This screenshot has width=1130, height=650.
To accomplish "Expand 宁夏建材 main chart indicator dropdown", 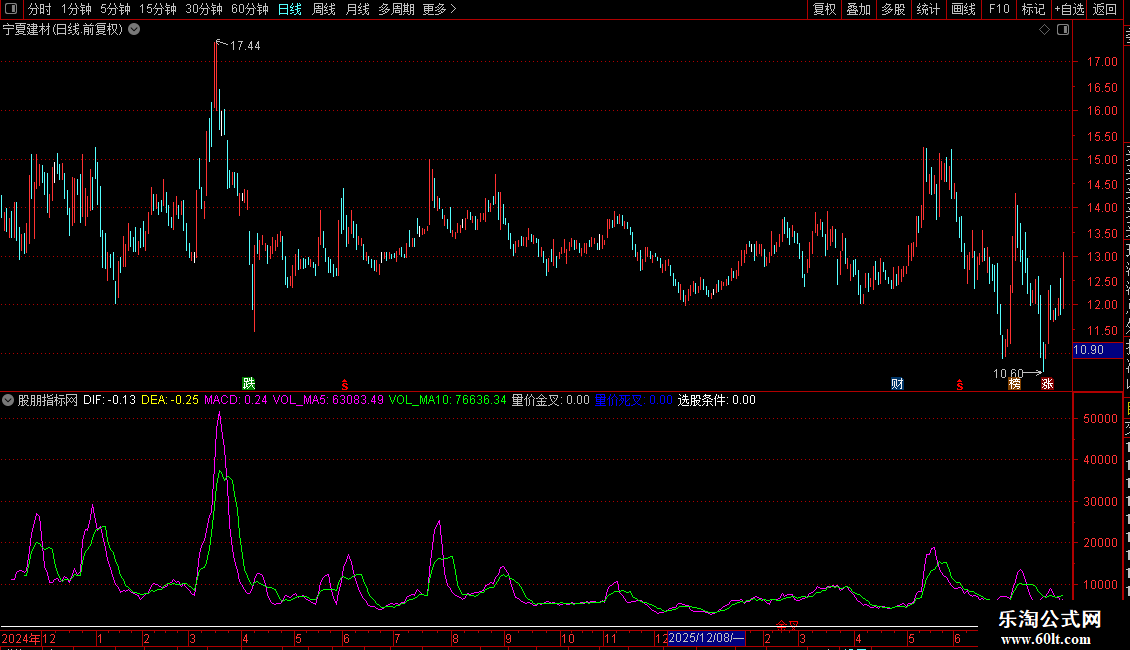I will pos(134,30).
